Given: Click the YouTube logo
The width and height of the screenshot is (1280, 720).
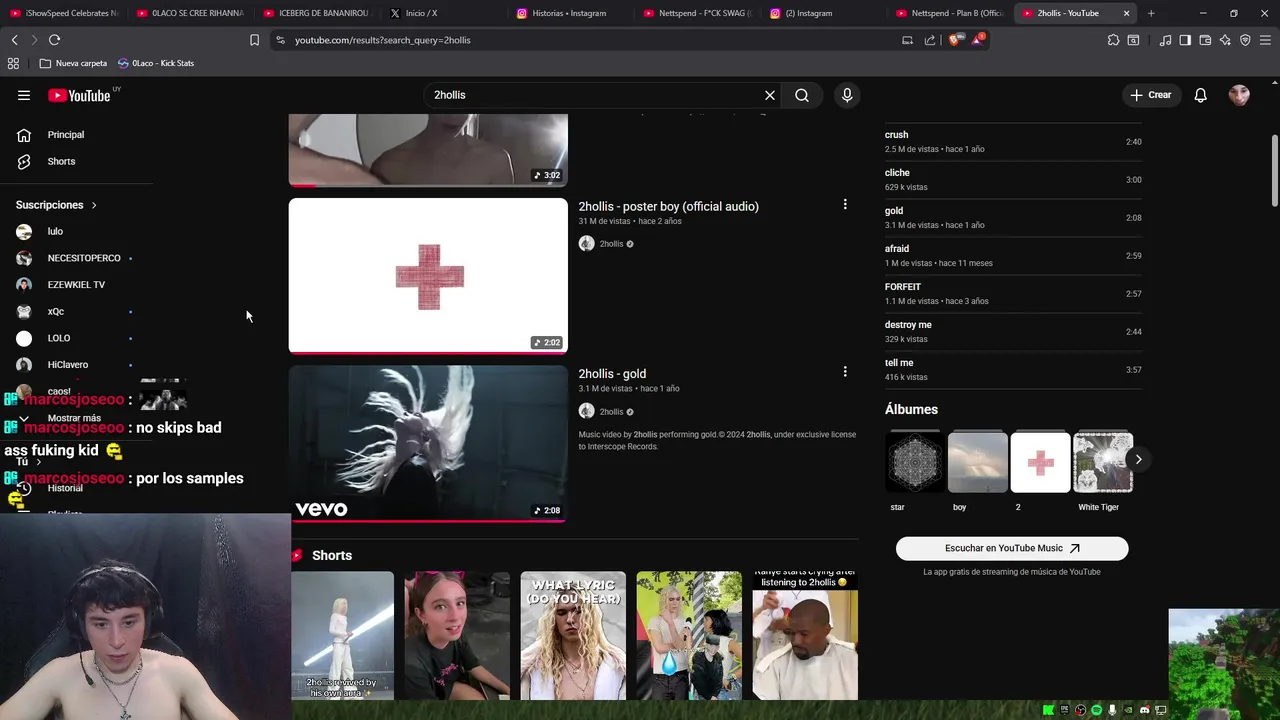Looking at the screenshot, I should [x=79, y=96].
